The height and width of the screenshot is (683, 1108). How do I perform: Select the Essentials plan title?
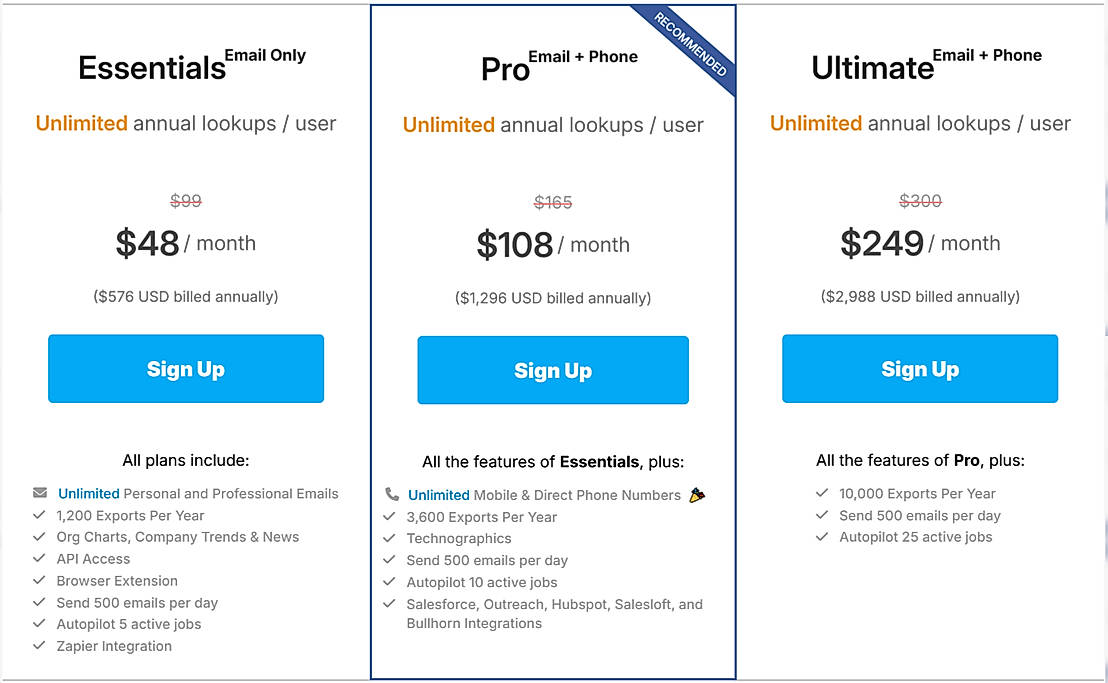click(152, 67)
